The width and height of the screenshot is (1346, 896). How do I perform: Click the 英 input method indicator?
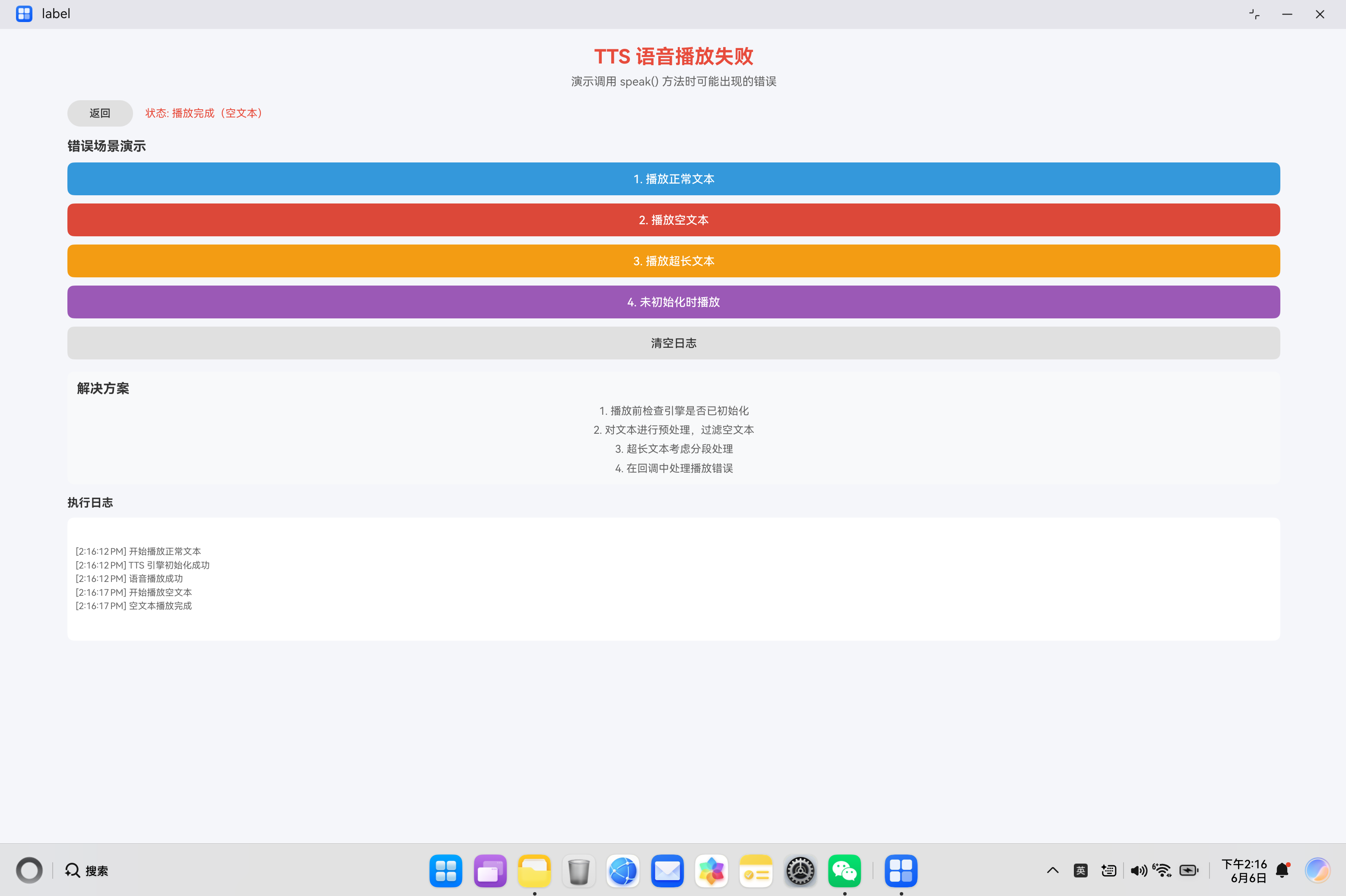pos(1080,870)
